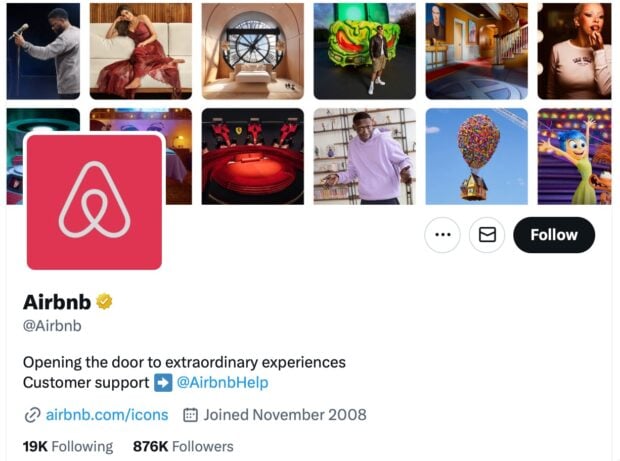View the 876K Followers list

point(183,446)
